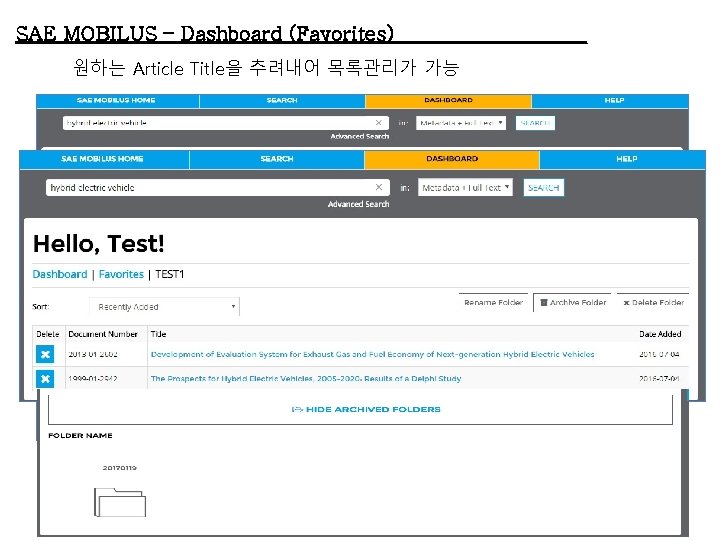
Task: Open the Recently Added sort dropdown
Action: (164, 307)
